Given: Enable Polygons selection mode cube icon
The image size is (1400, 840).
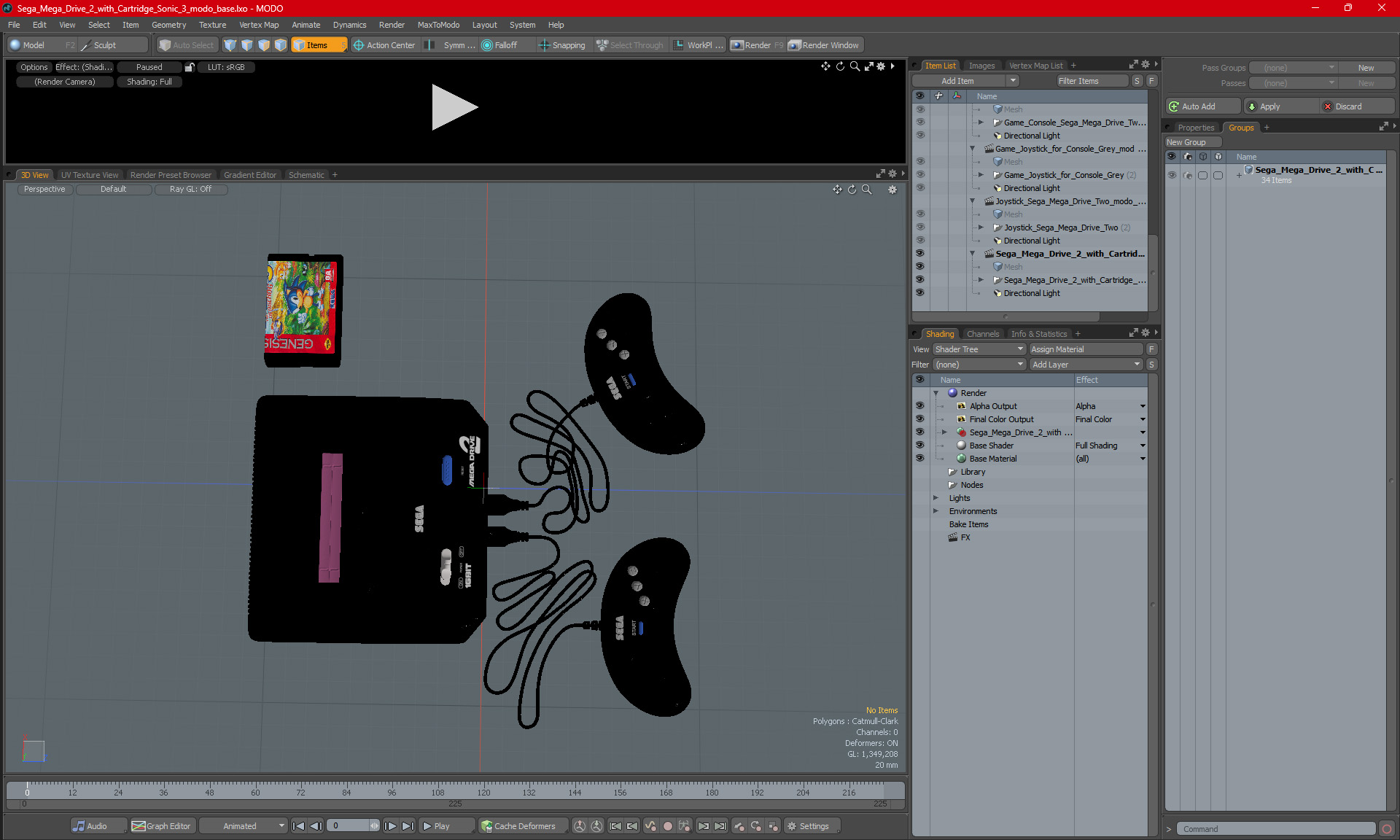Looking at the screenshot, I should pyautogui.click(x=264, y=45).
